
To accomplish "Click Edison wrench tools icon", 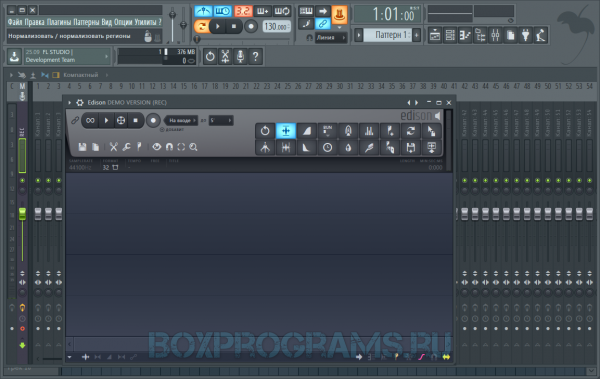I will point(126,147).
